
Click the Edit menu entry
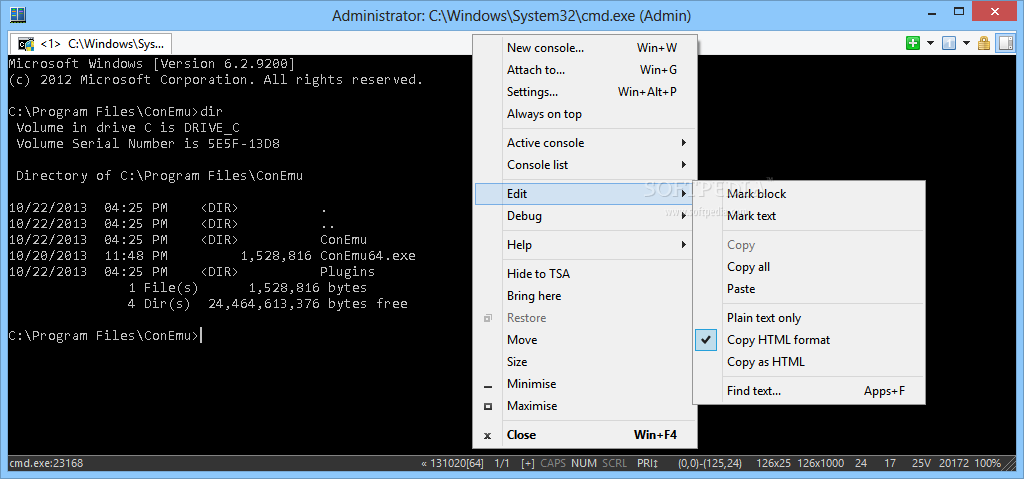pyautogui.click(x=584, y=194)
